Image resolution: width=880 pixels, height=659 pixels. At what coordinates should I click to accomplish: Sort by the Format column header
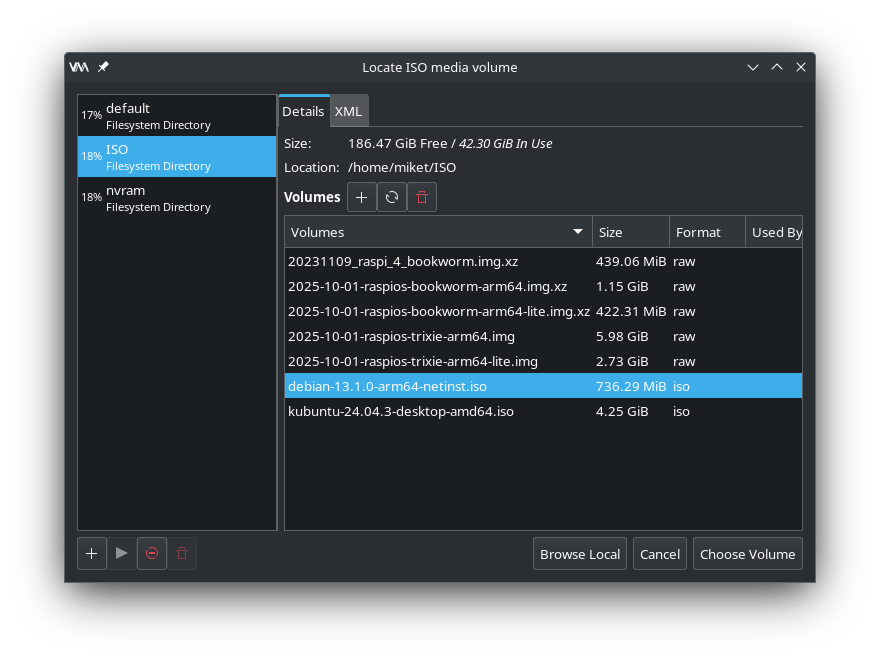707,232
